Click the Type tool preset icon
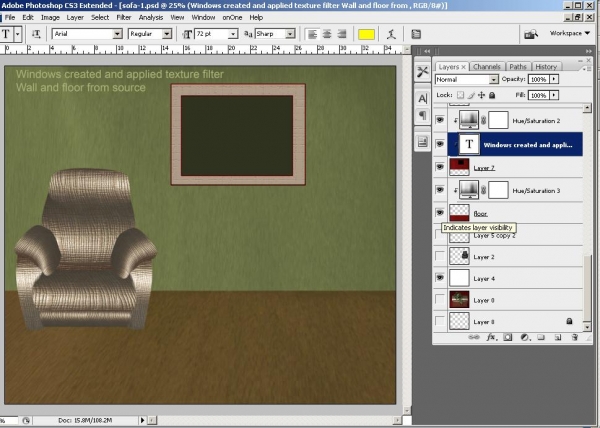The width and height of the screenshot is (600, 428). [6, 34]
